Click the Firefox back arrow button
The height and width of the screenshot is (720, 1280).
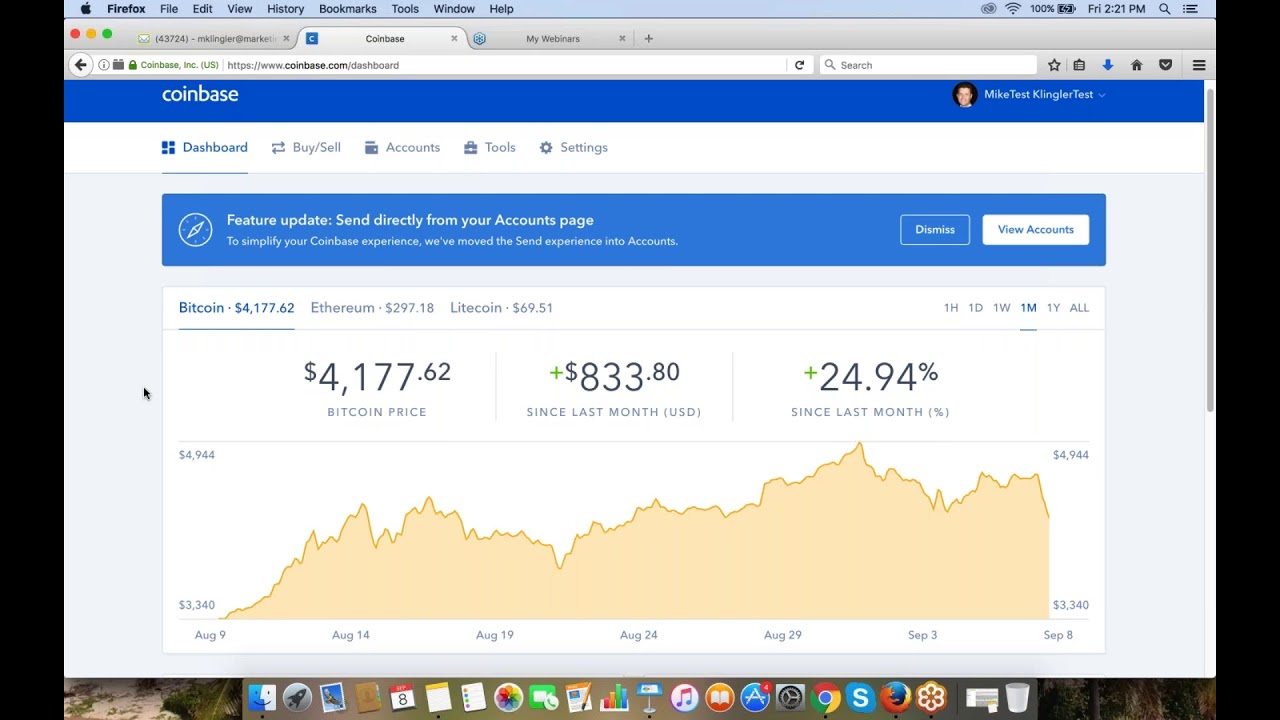(x=81, y=65)
